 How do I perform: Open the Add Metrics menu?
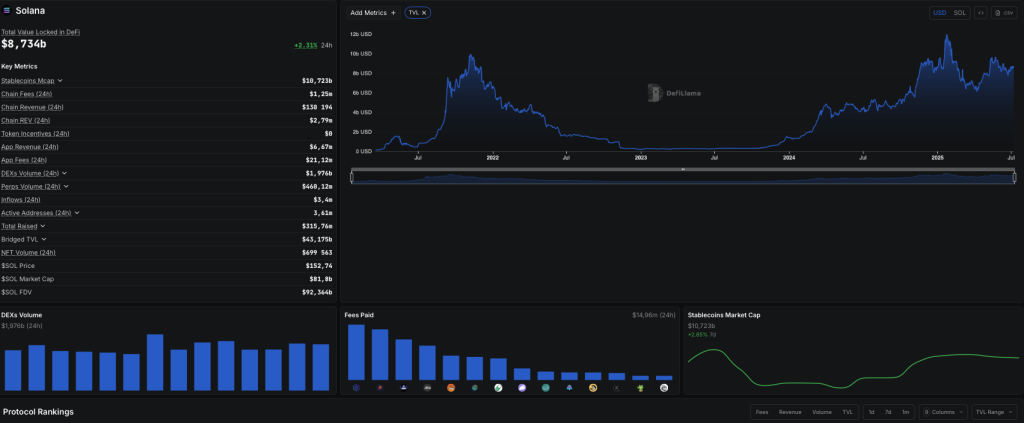pyautogui.click(x=373, y=12)
